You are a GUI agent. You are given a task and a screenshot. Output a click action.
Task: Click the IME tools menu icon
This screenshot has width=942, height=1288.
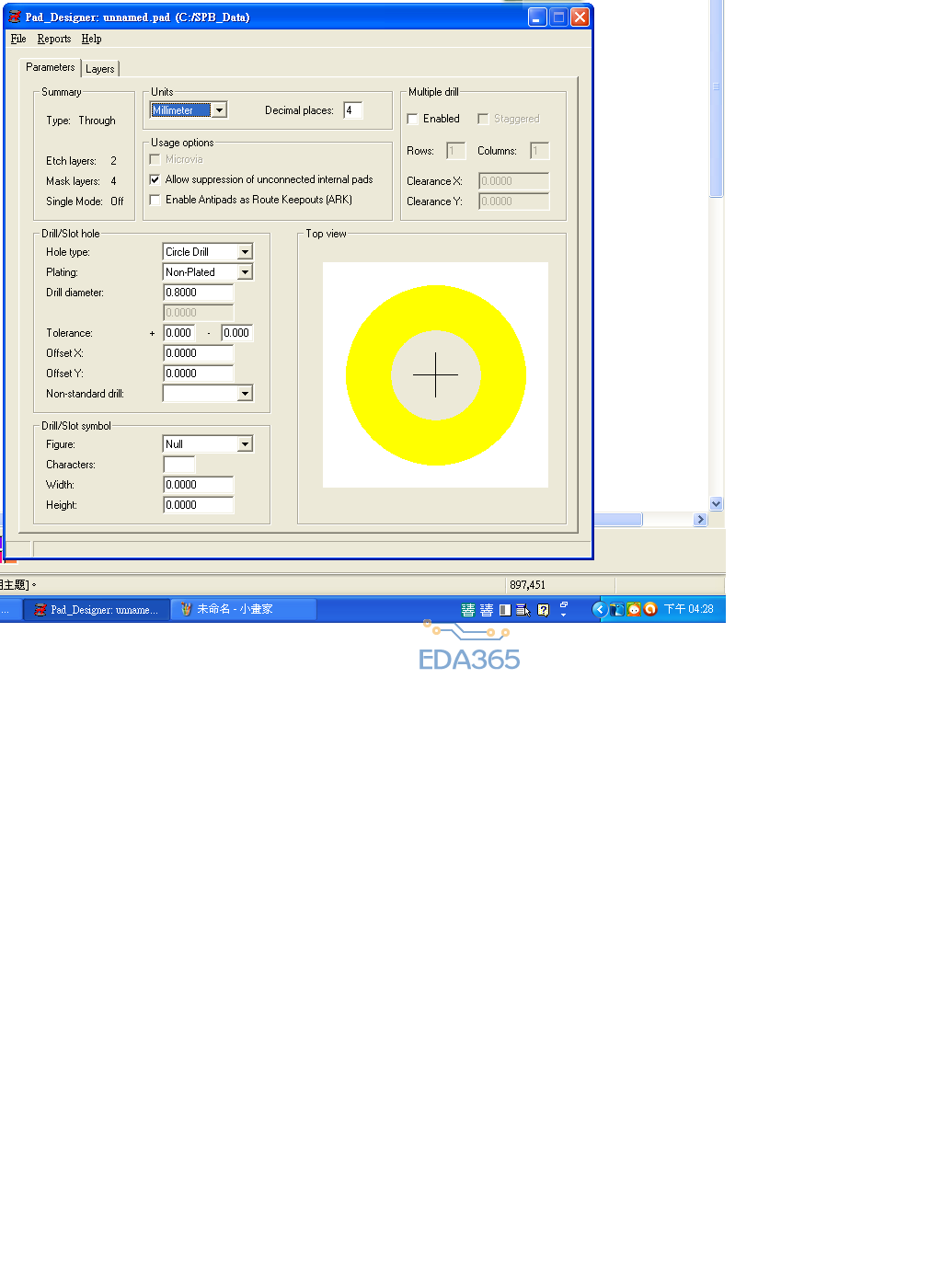pyautogui.click(x=523, y=610)
